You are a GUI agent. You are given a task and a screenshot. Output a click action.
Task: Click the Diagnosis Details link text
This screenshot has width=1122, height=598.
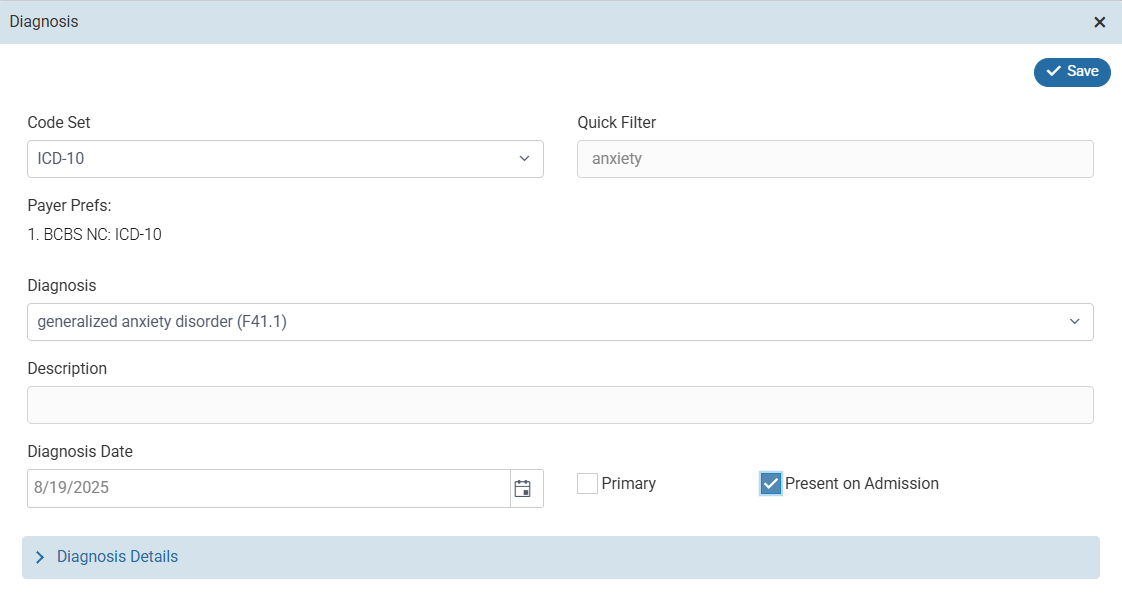(117, 557)
